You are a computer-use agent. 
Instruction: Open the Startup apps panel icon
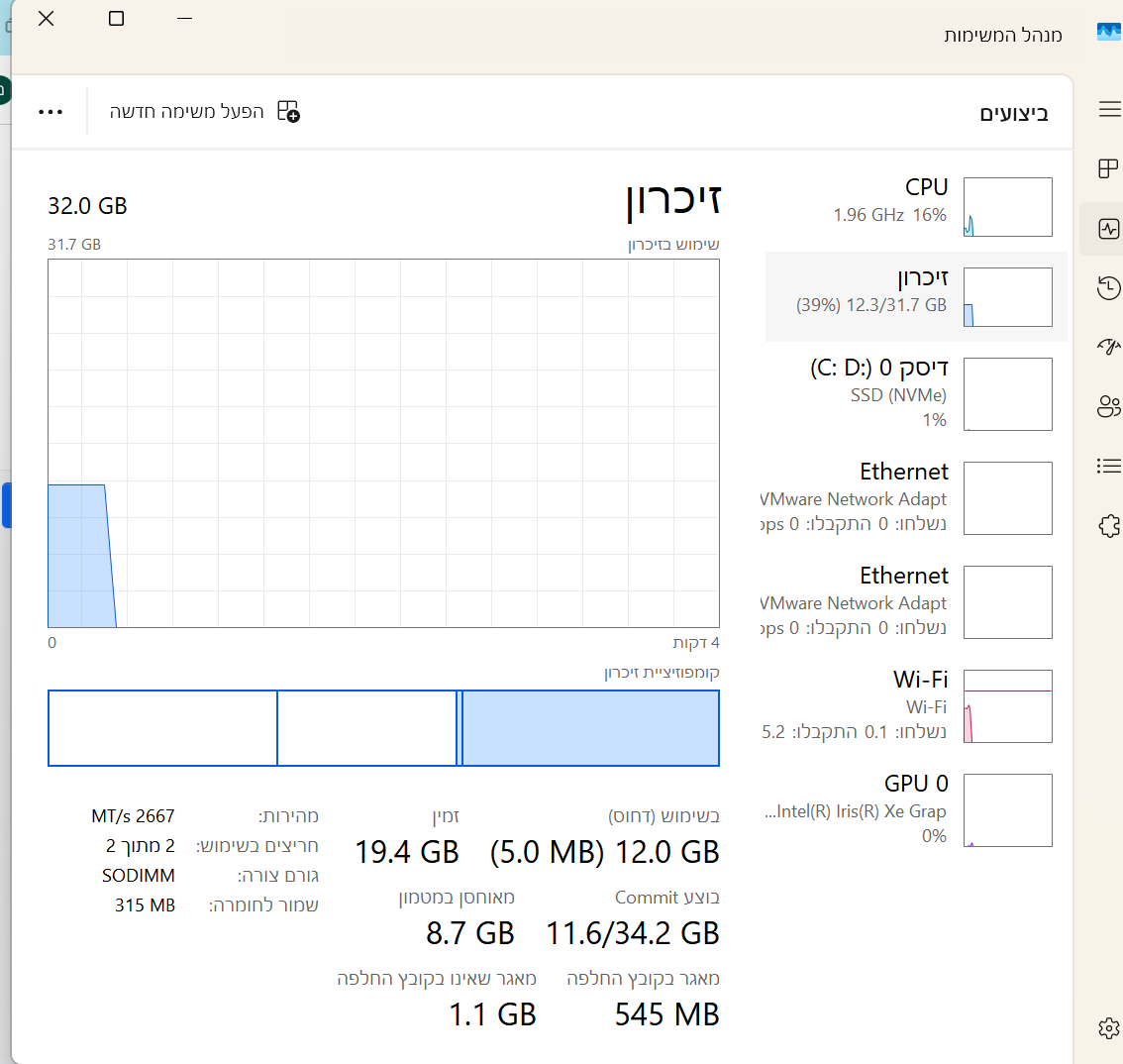pyautogui.click(x=1107, y=347)
